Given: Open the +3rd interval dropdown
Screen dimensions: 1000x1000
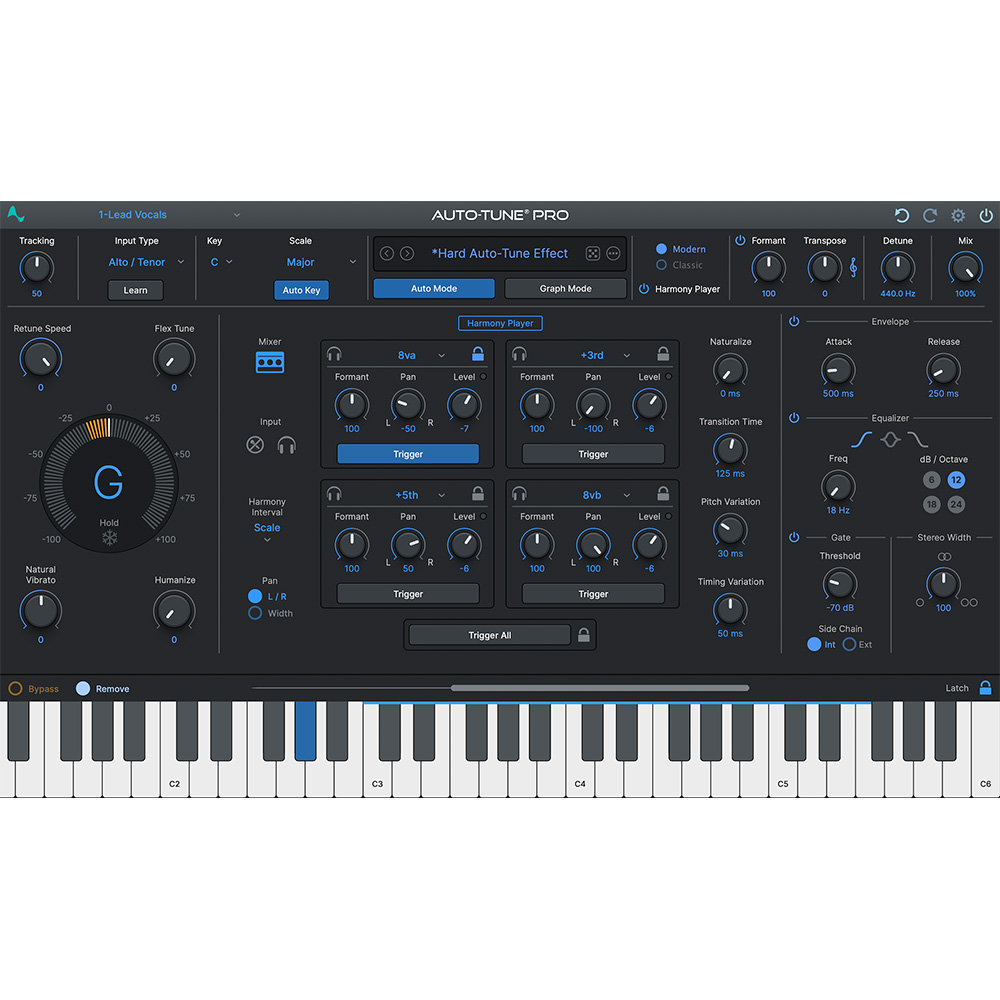Looking at the screenshot, I should pos(605,355).
